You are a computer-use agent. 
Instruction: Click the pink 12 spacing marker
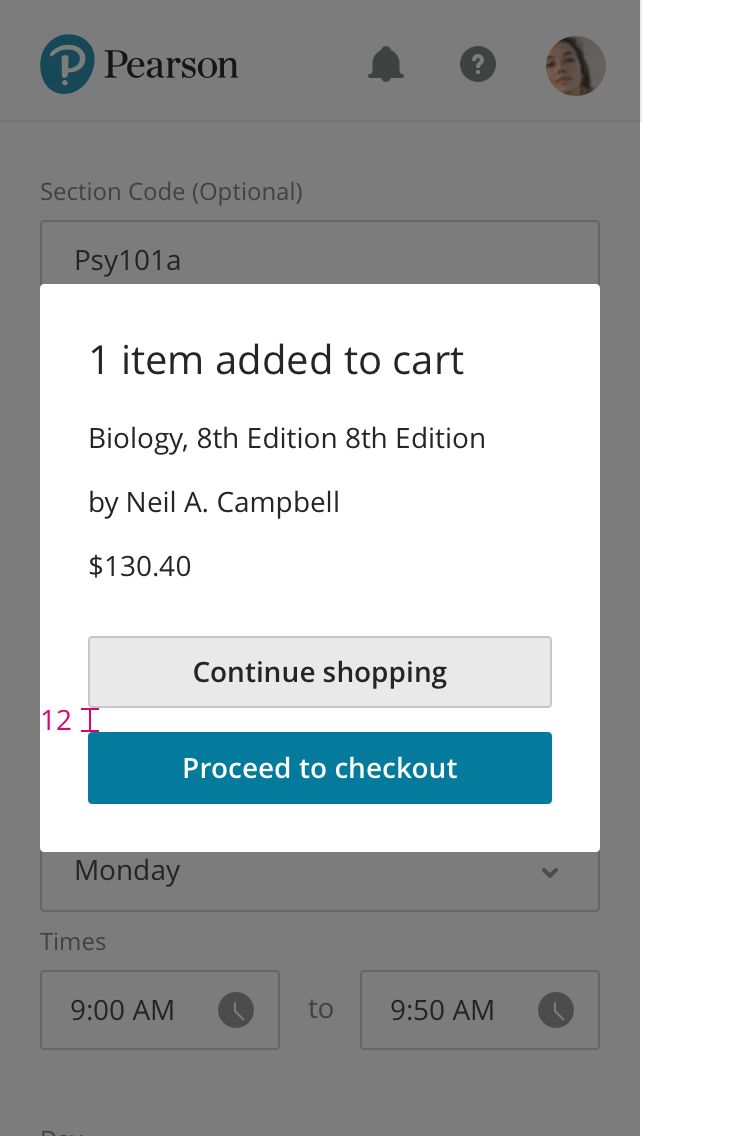(57, 720)
